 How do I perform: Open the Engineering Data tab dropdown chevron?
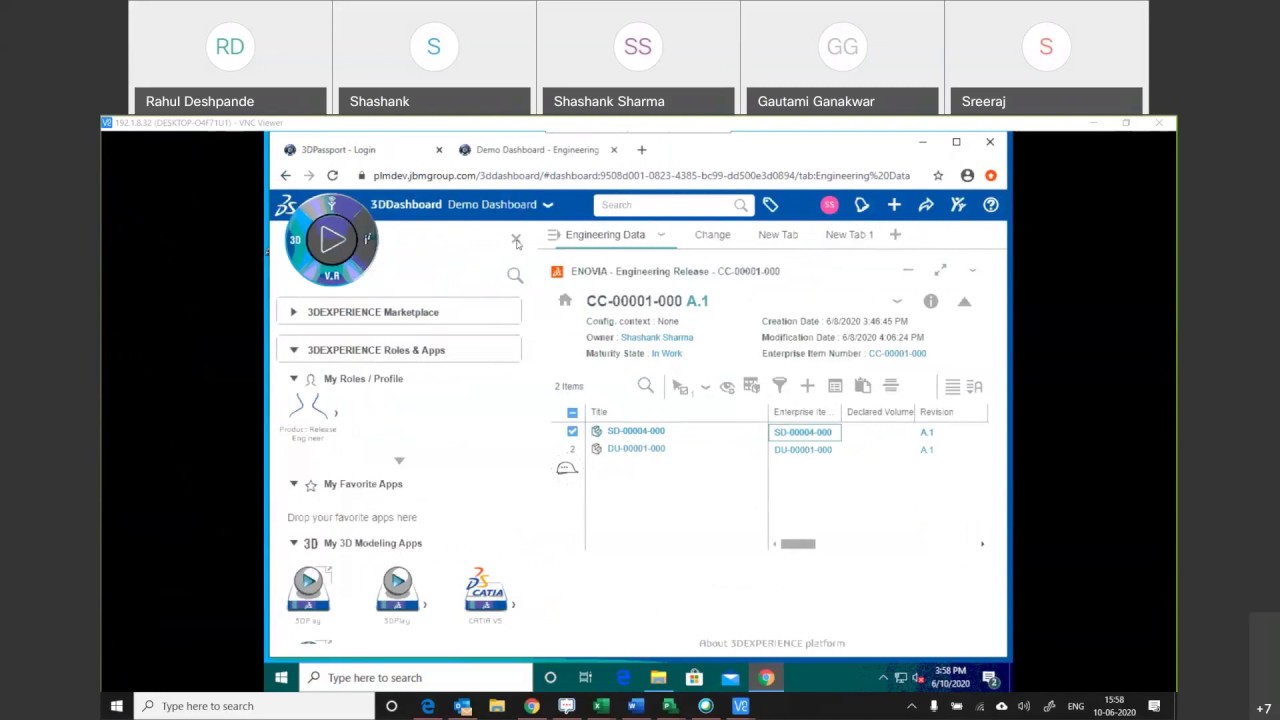(661, 235)
